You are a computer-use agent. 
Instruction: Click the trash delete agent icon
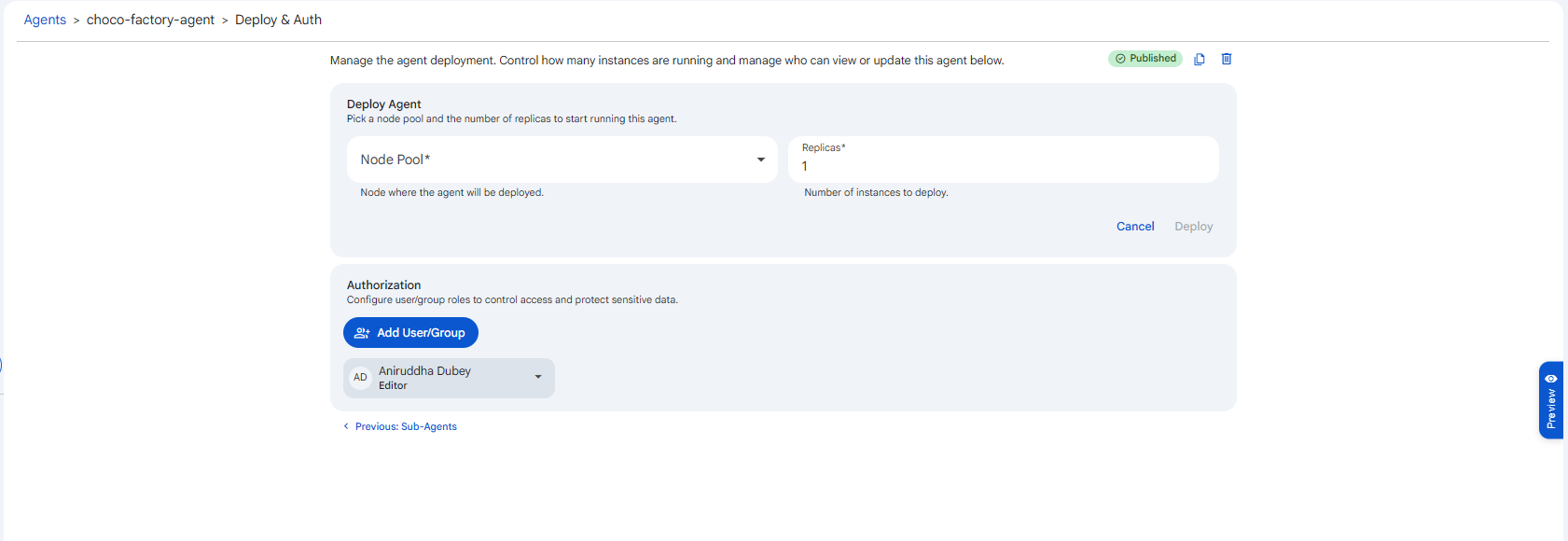pyautogui.click(x=1227, y=59)
